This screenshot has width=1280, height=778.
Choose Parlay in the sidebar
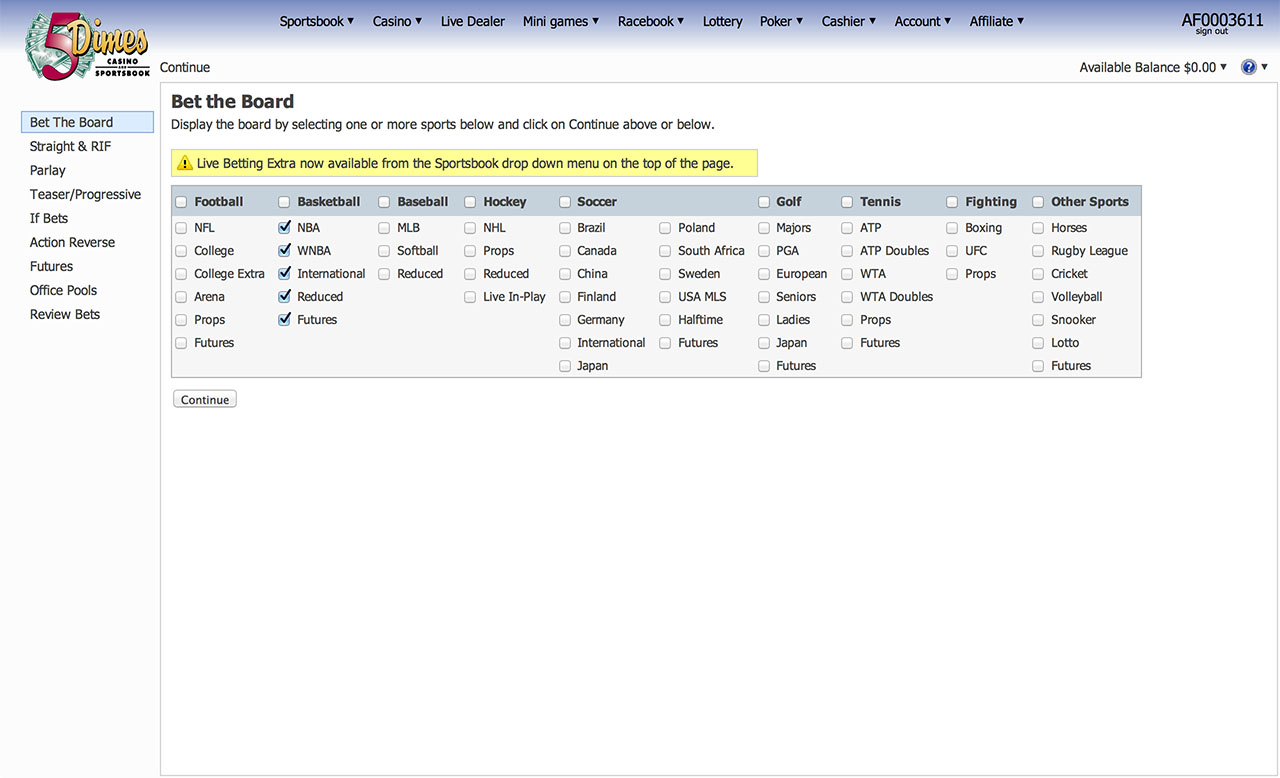tap(48, 170)
